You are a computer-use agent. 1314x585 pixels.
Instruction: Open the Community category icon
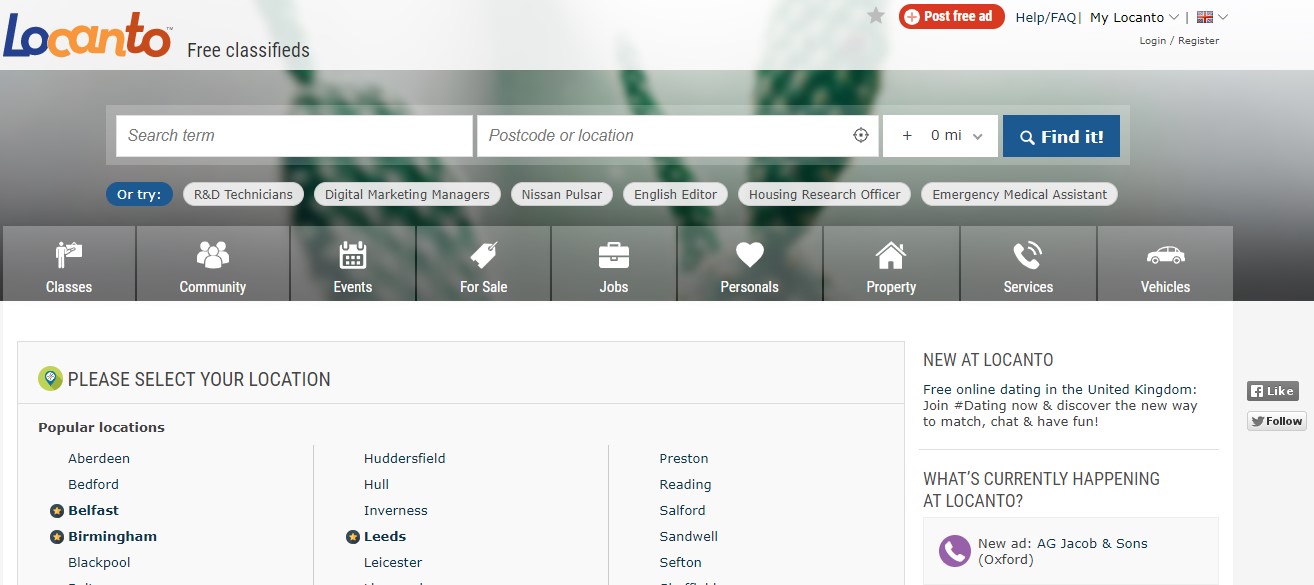tap(212, 256)
